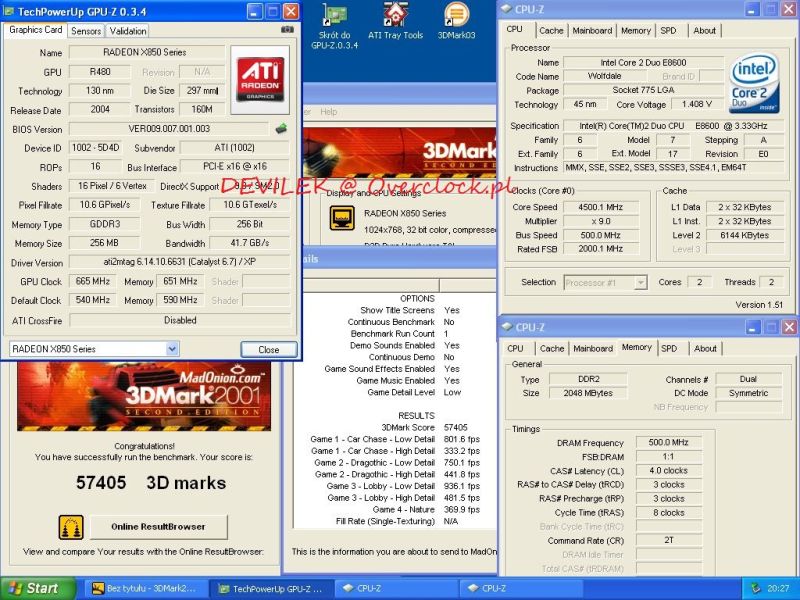The height and width of the screenshot is (600, 800).
Task: Click the Online ResultBrowser tree icon
Action: (71, 527)
